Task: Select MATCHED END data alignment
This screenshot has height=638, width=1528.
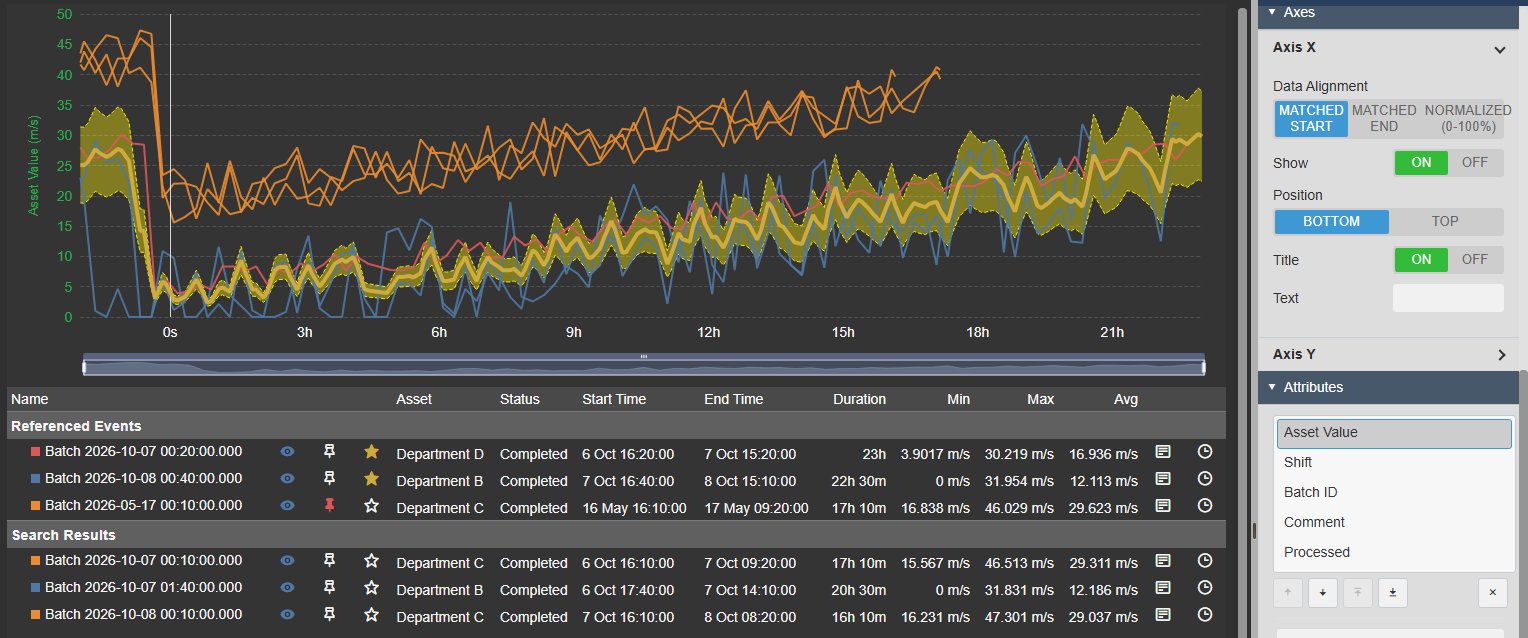Action: pyautogui.click(x=1384, y=119)
